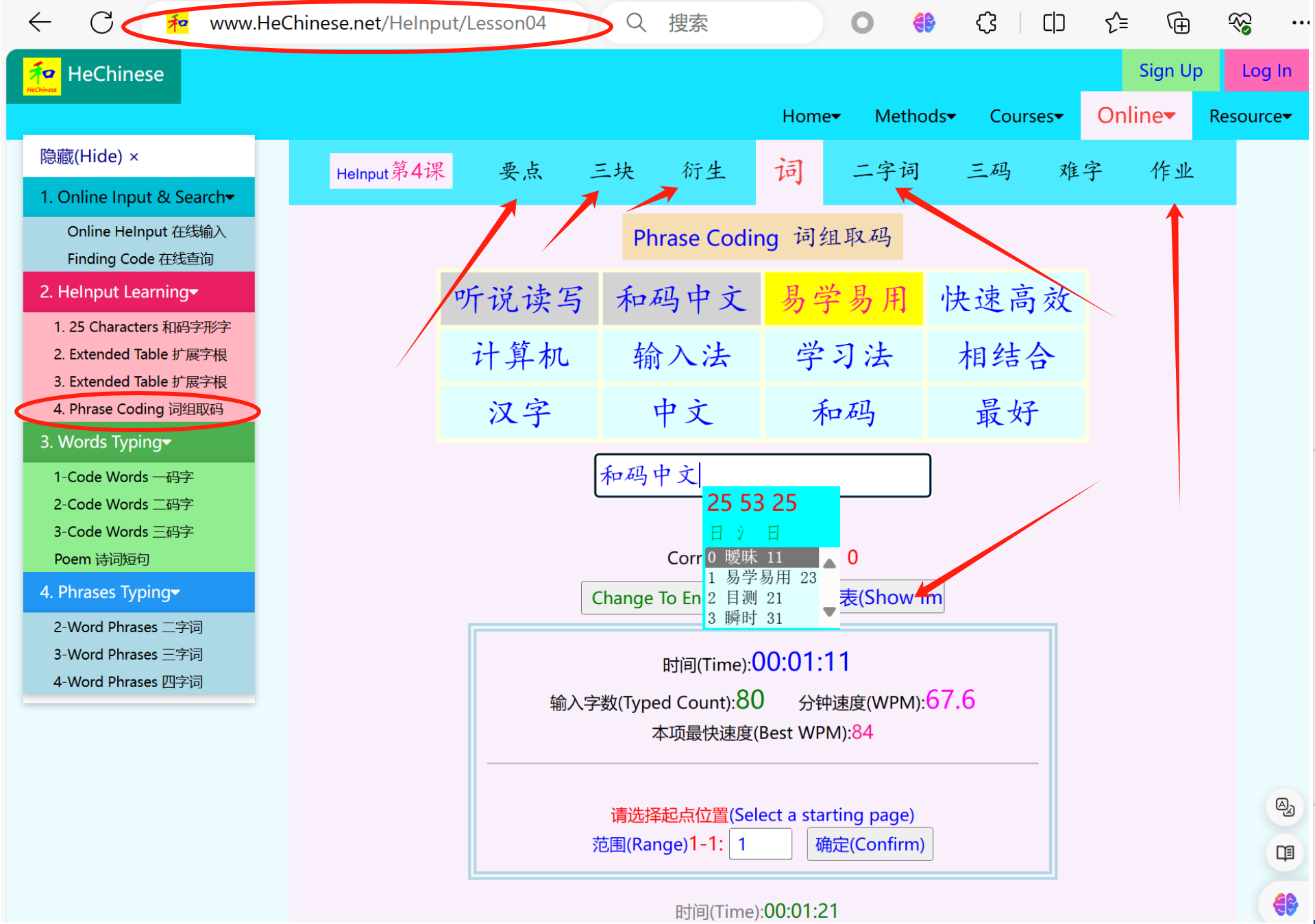
Task: Switch to the 三块 tab
Action: (612, 171)
